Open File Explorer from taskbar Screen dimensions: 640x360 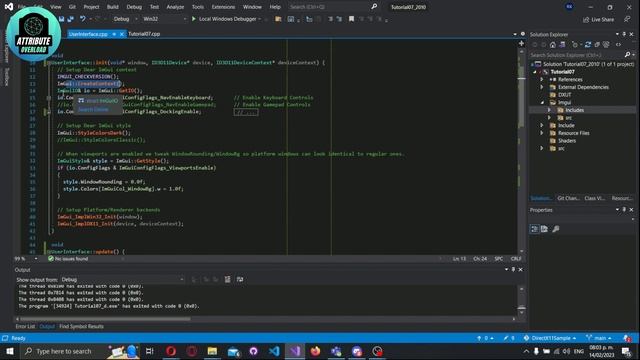tap(212, 351)
